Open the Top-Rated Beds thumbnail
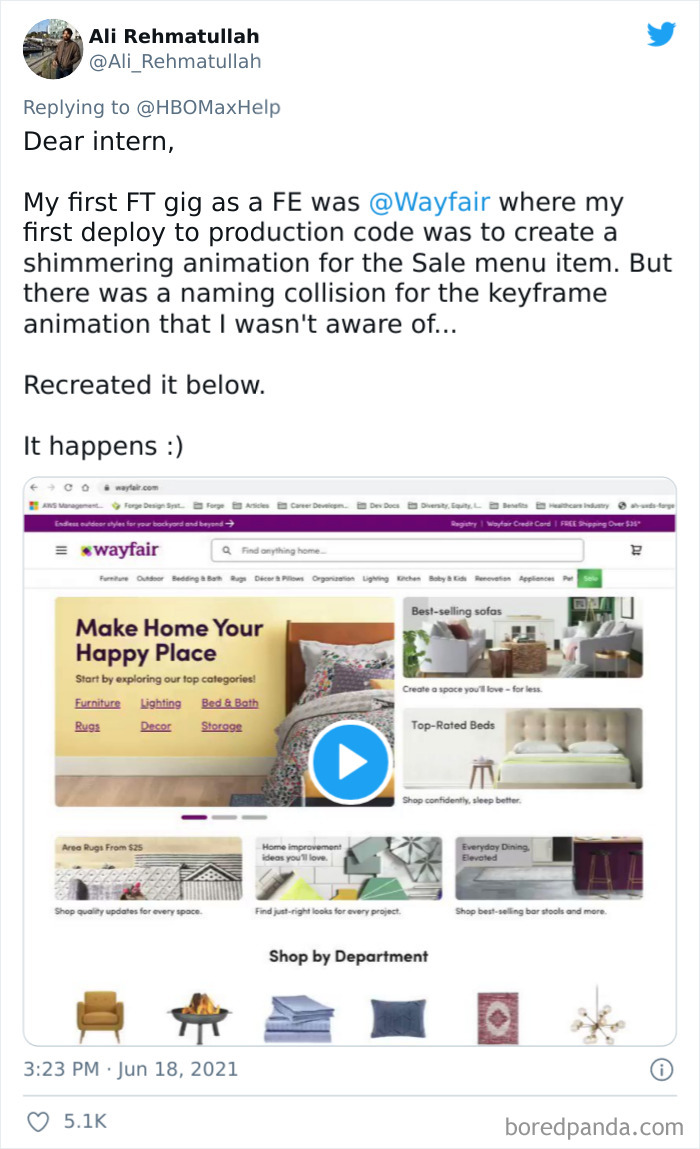 click(523, 748)
